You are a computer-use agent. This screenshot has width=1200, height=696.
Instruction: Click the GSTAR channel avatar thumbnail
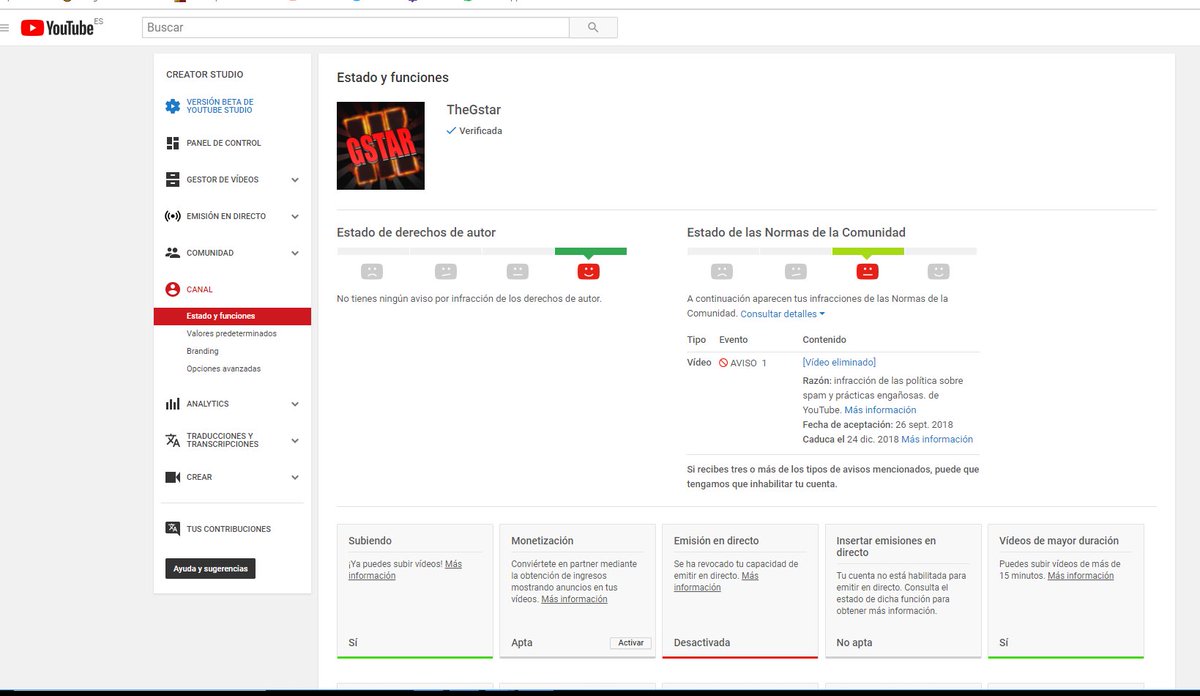tap(381, 146)
